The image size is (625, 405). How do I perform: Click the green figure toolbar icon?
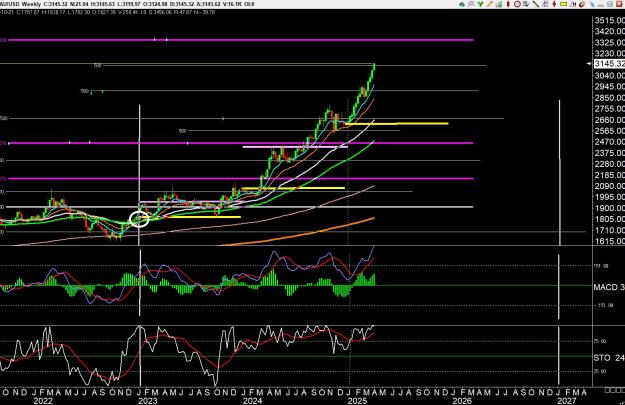(x=499, y=4)
